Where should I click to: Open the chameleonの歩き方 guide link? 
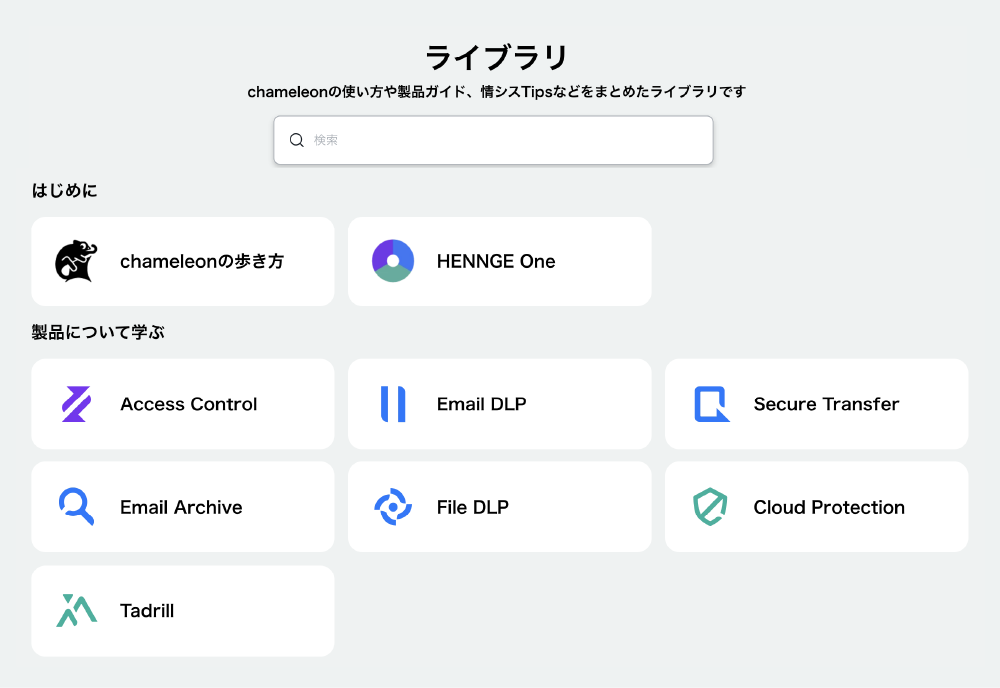tap(202, 261)
